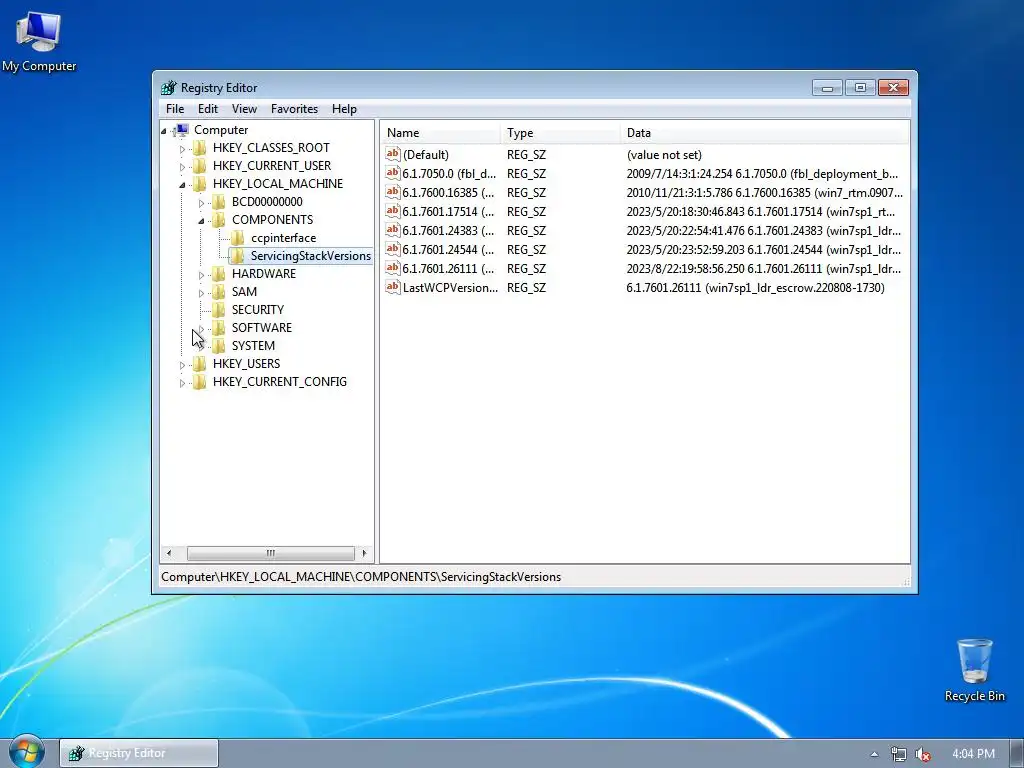Click the SYSTEM folder icon

[x=219, y=345]
